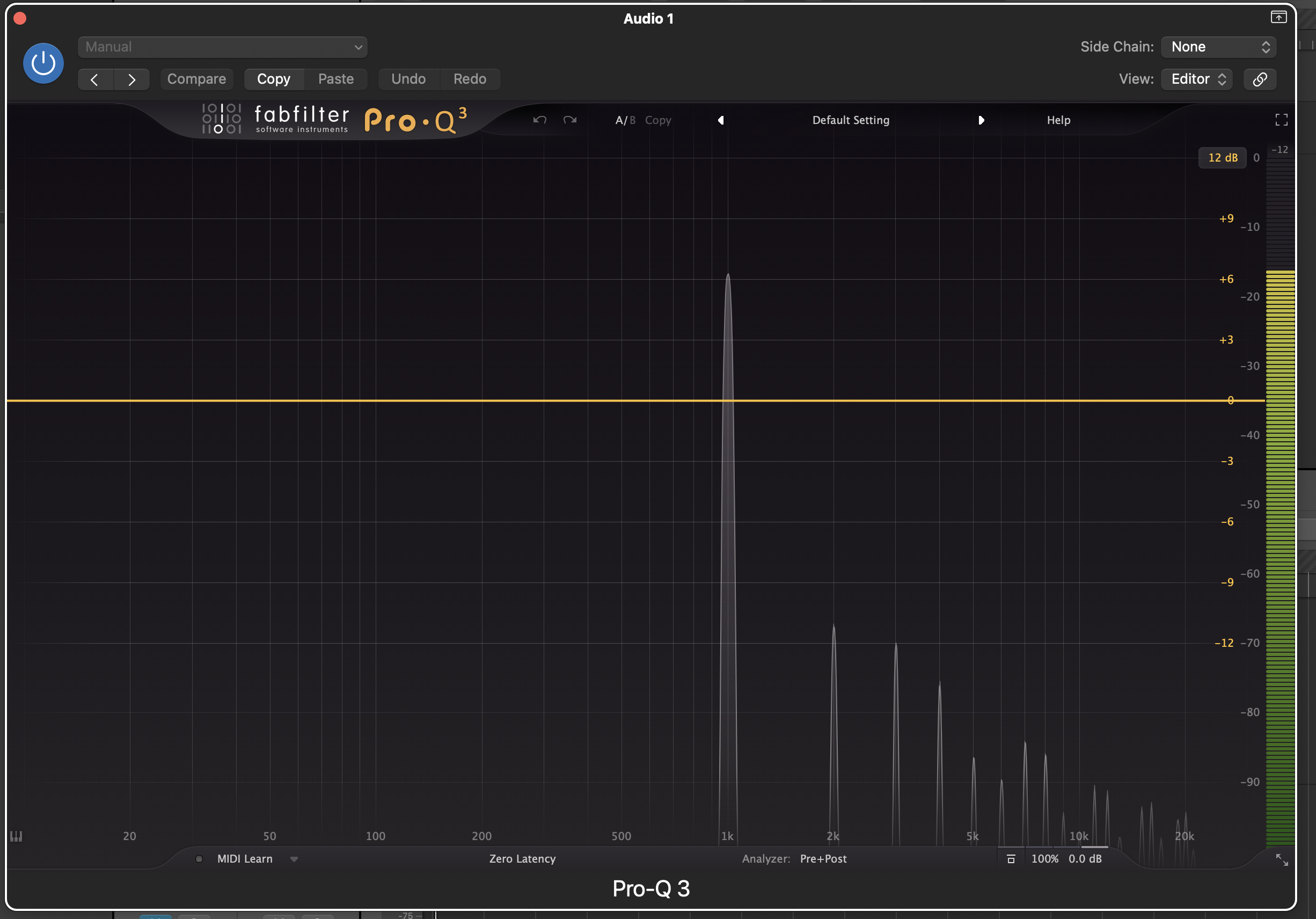This screenshot has height=919, width=1316.
Task: Click the link chain icon
Action: click(x=1260, y=79)
